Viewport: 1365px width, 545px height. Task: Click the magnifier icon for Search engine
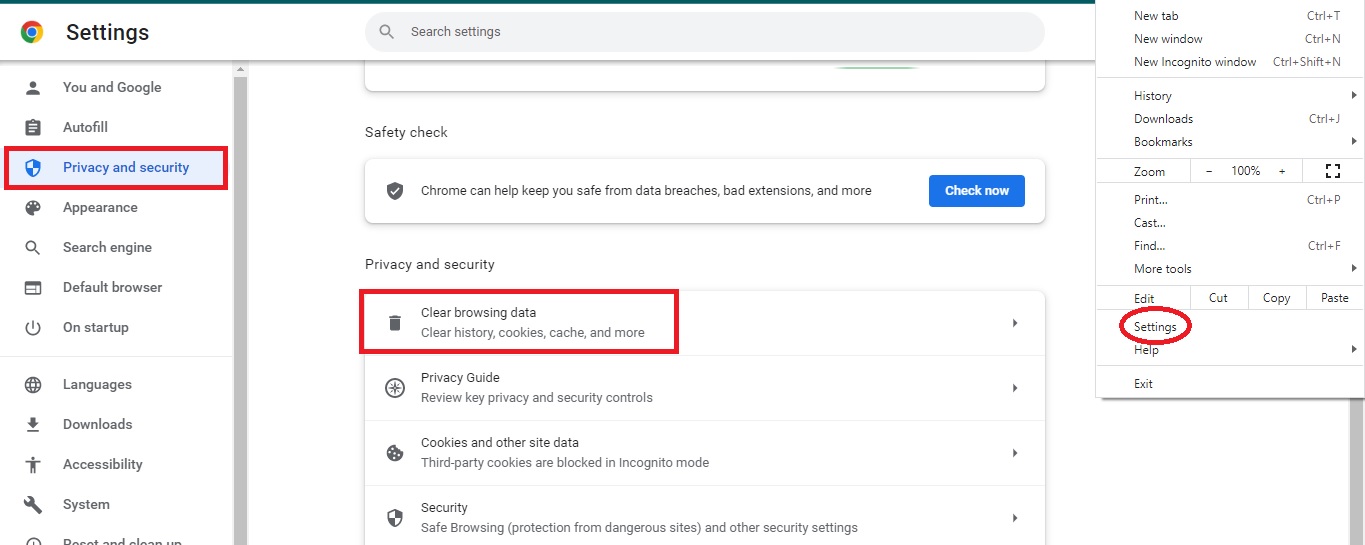coord(33,247)
